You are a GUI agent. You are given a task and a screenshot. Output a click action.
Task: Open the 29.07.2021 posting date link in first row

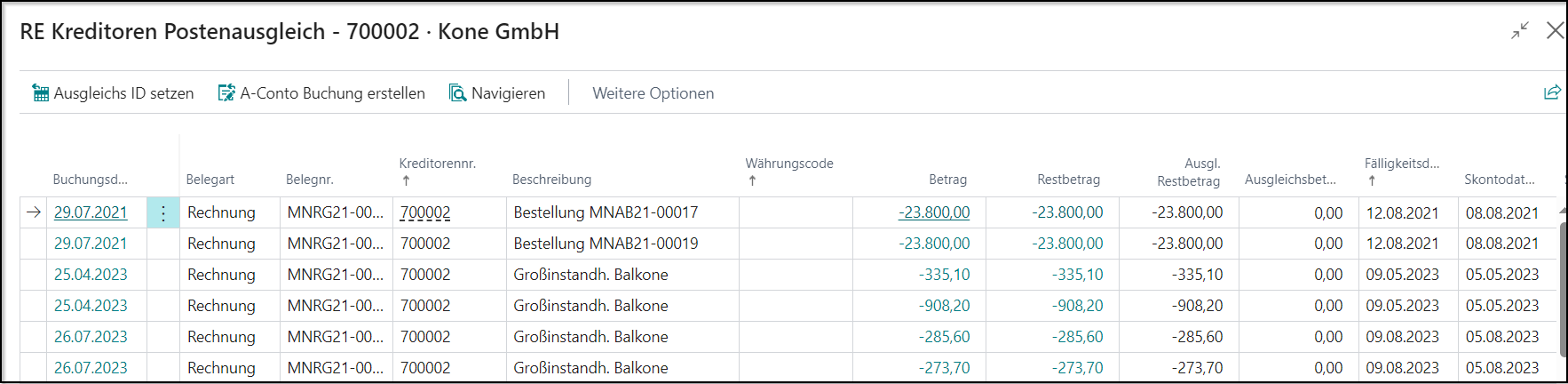pos(91,213)
